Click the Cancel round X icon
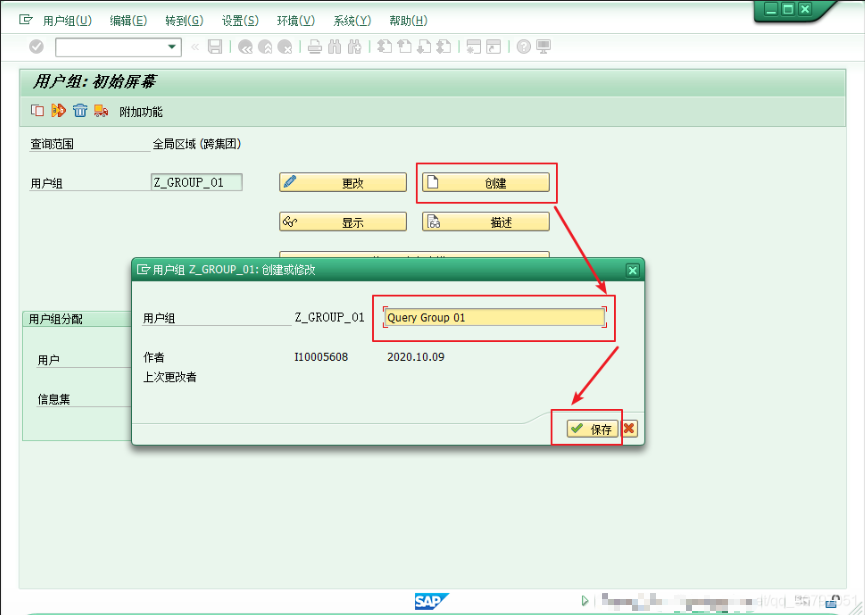865x615 pixels. pyautogui.click(x=285, y=47)
